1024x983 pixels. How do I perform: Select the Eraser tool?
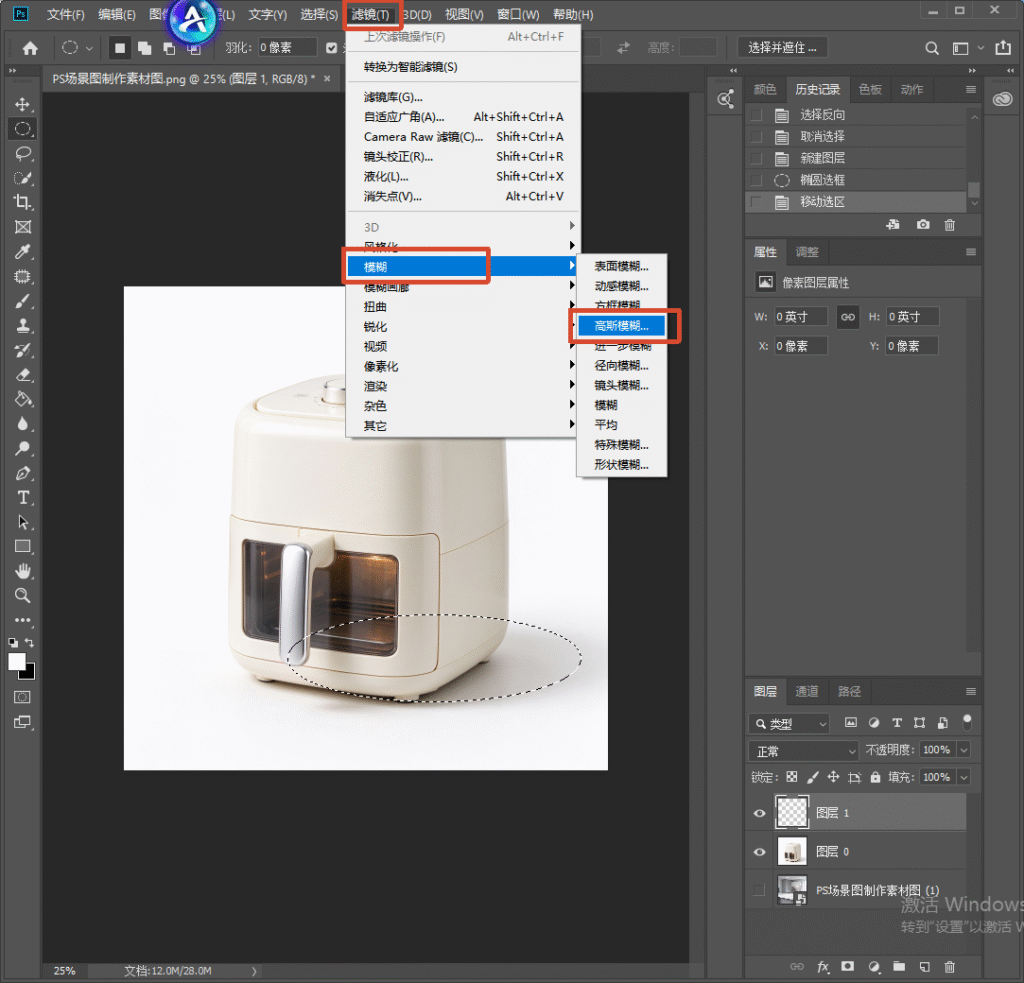coord(23,375)
